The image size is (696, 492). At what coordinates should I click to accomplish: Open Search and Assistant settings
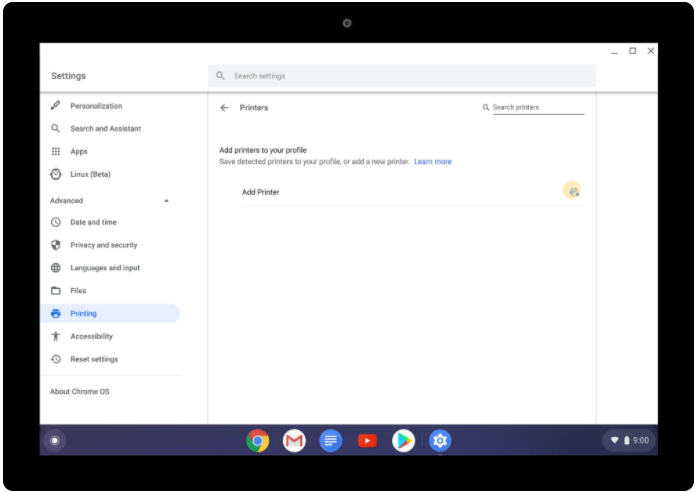[x=106, y=129]
